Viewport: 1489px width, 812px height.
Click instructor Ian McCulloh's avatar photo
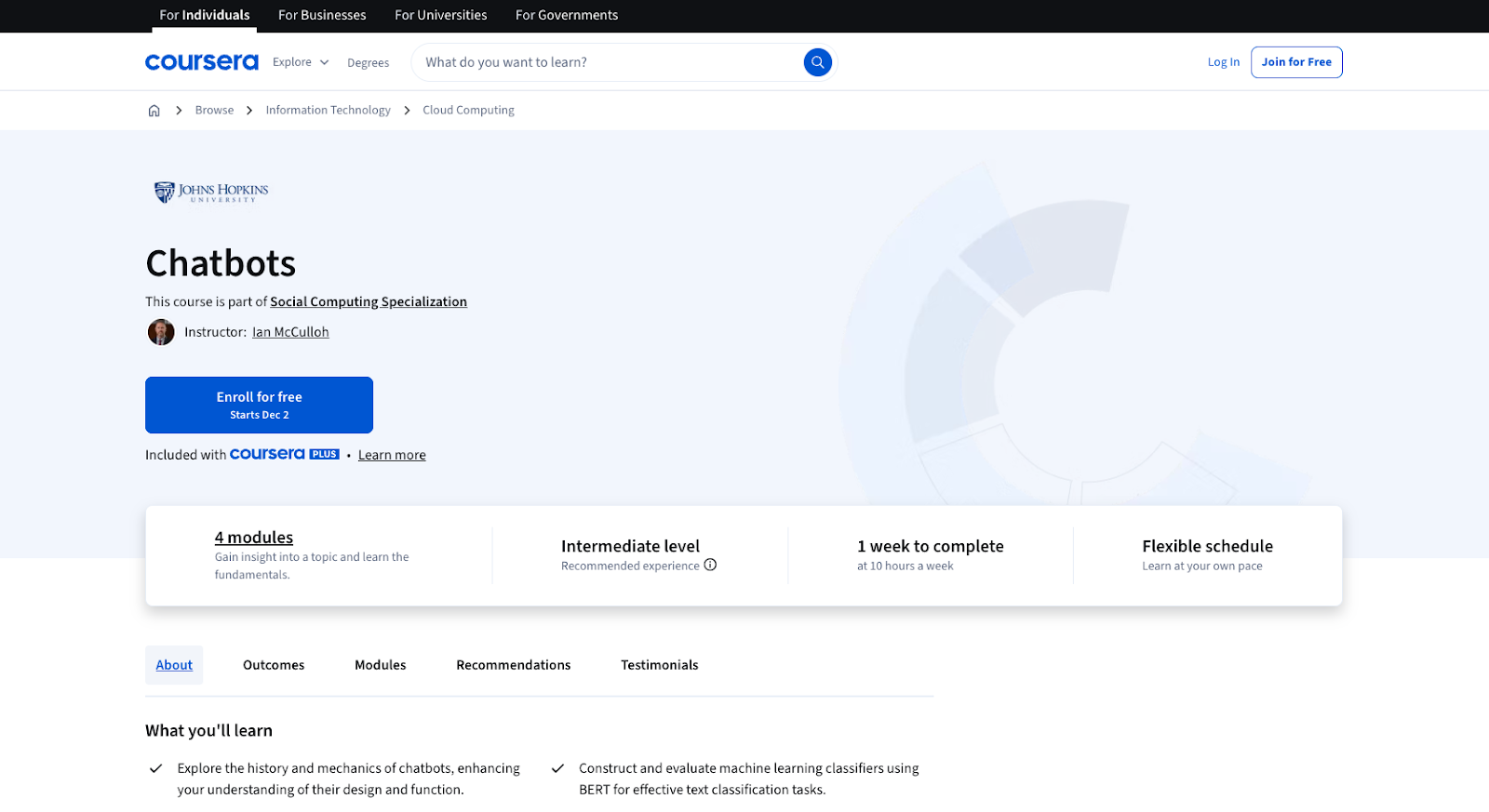(x=161, y=332)
